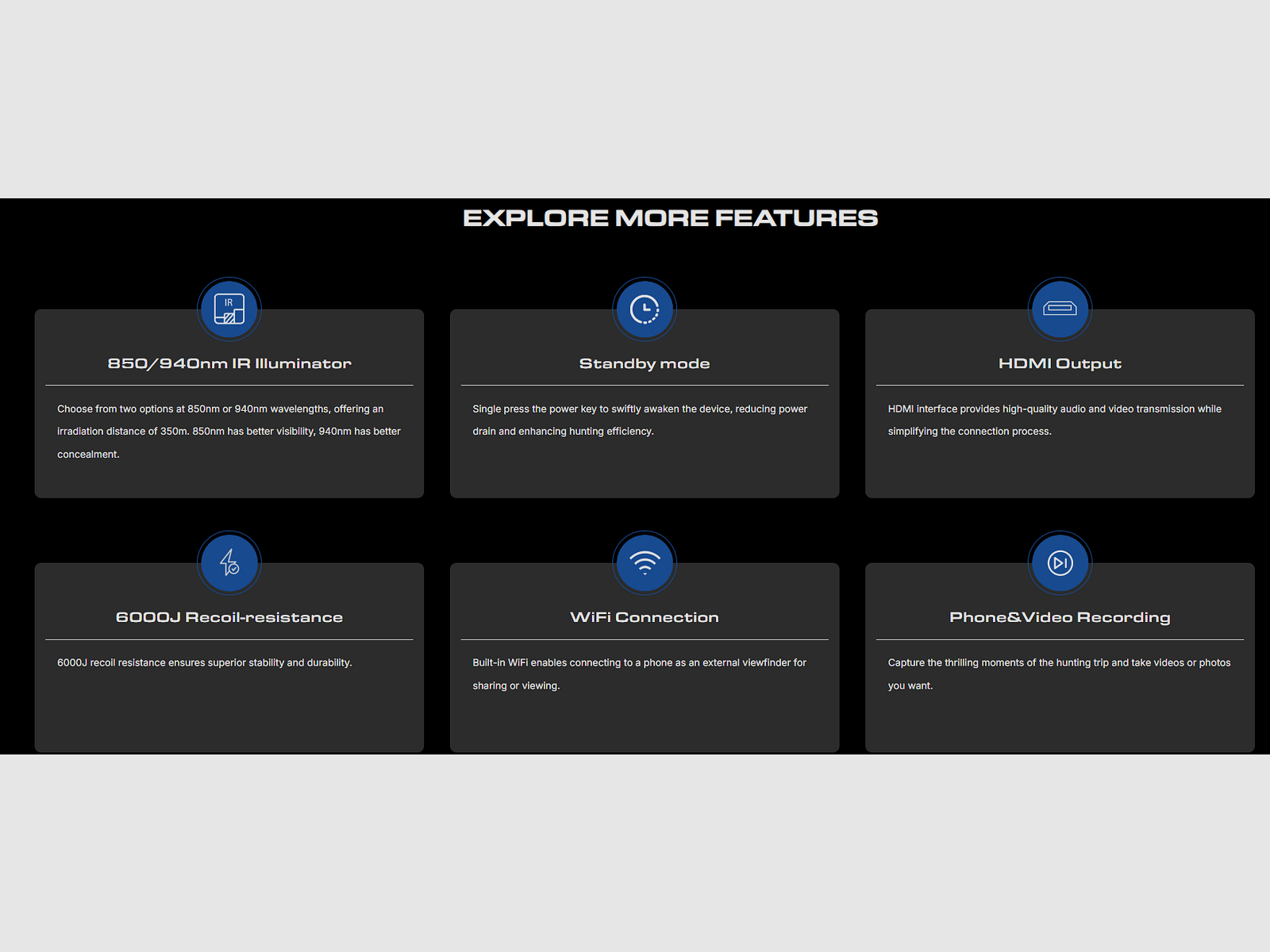The image size is (1270, 952).
Task: Click the '6000J Recoil-resistance' title
Action: (x=229, y=617)
